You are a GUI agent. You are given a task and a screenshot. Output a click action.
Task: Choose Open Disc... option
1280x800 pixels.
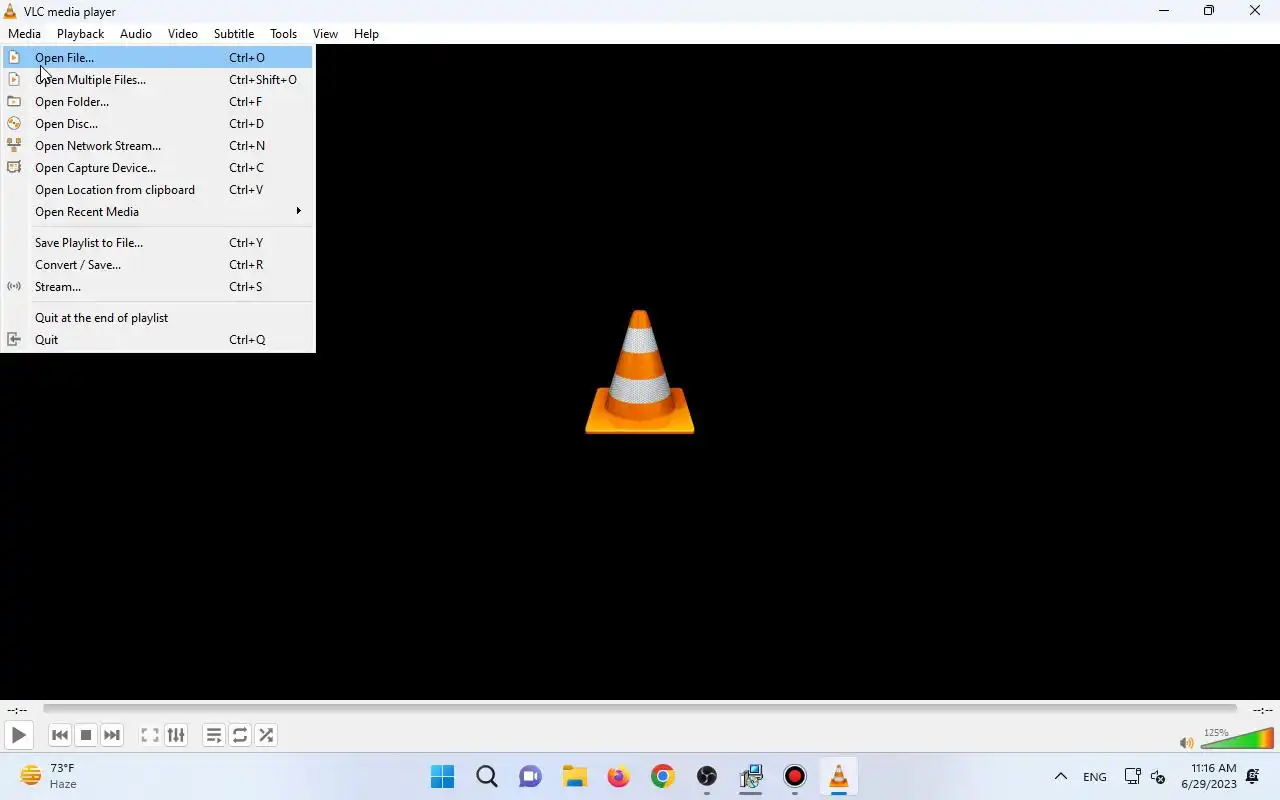point(158,124)
